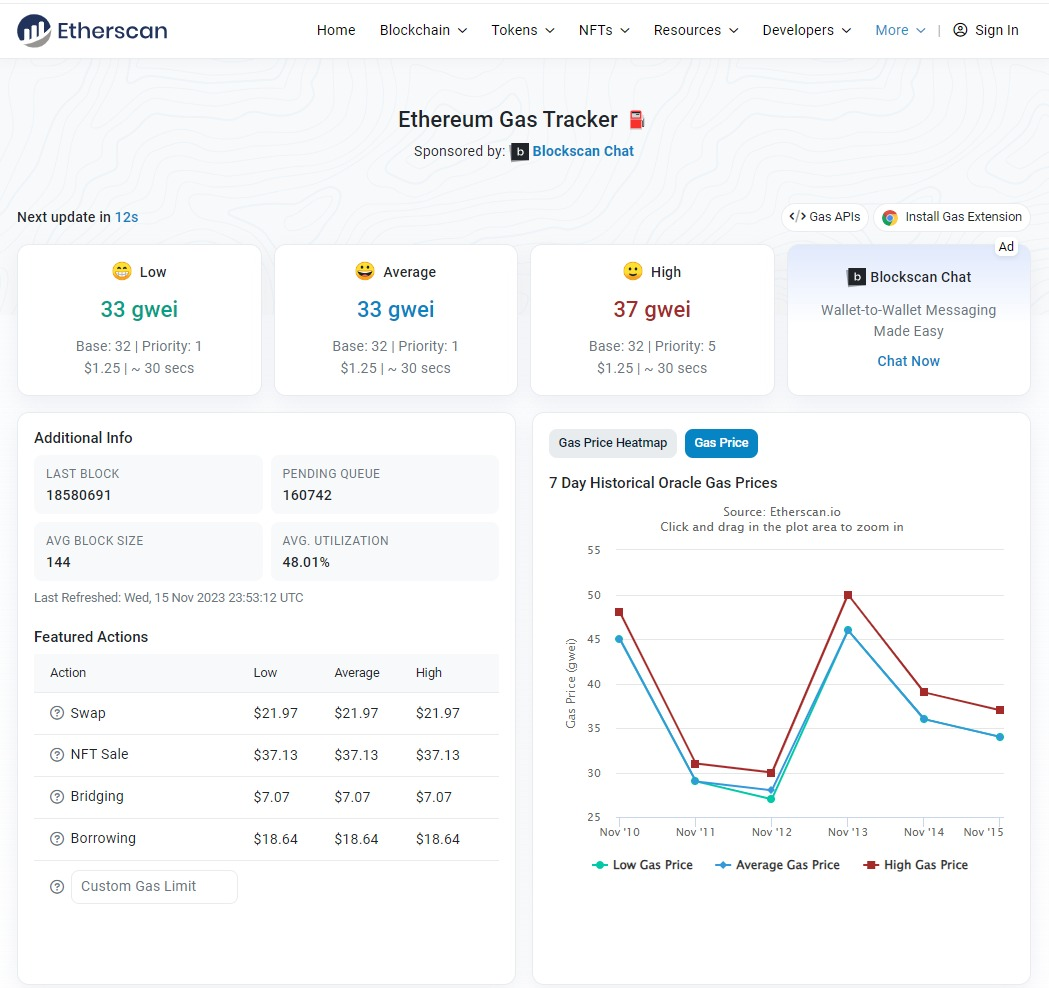The image size is (1049, 988).
Task: Click the Blockscan Chat sponsor logo icon
Action: coord(519,152)
